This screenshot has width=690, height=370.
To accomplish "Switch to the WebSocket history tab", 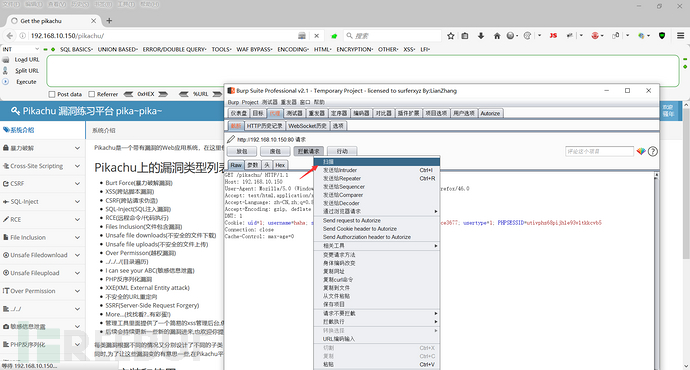I will tap(307, 126).
